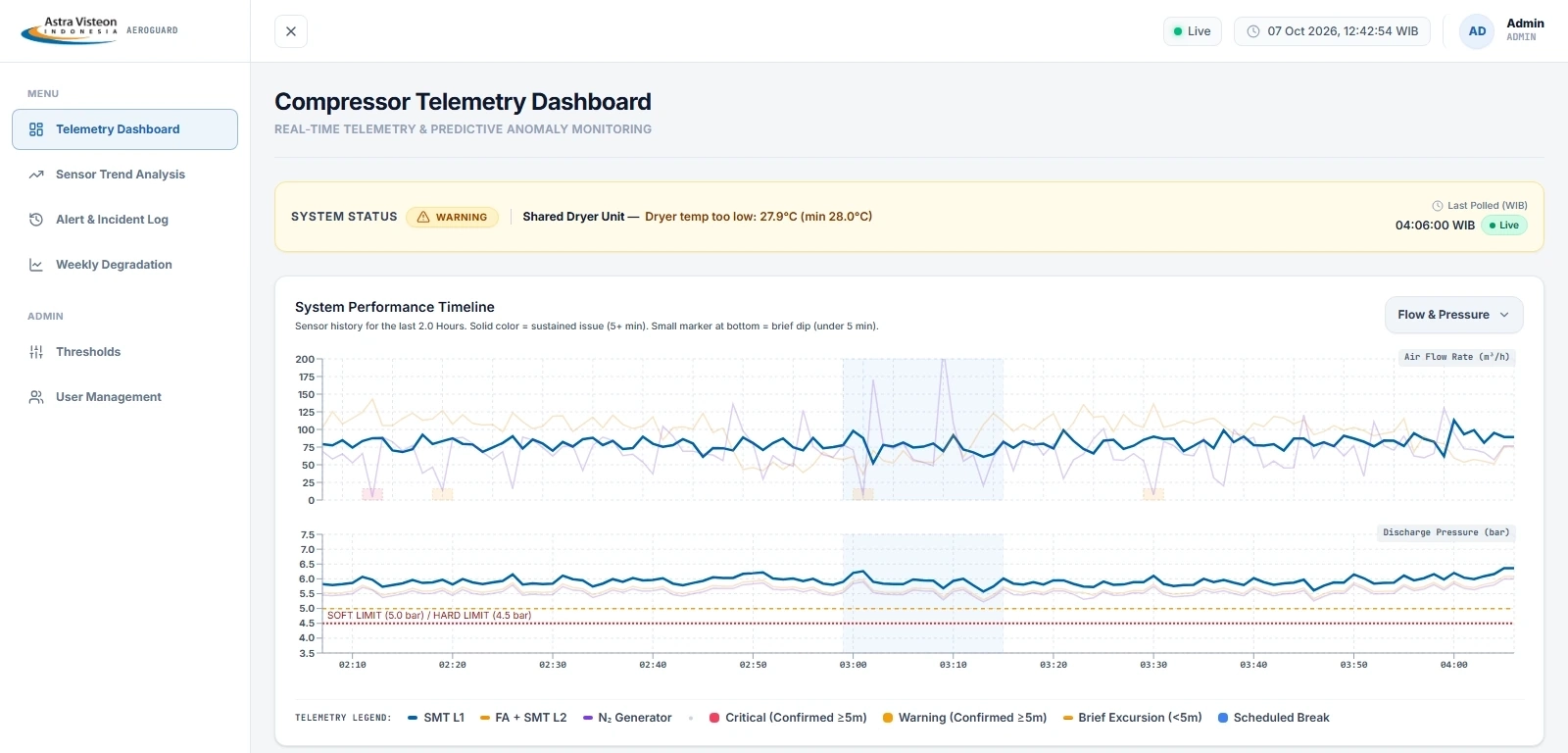1568x753 pixels.
Task: Click the blue SMT L1 legend swatch
Action: pos(414,718)
